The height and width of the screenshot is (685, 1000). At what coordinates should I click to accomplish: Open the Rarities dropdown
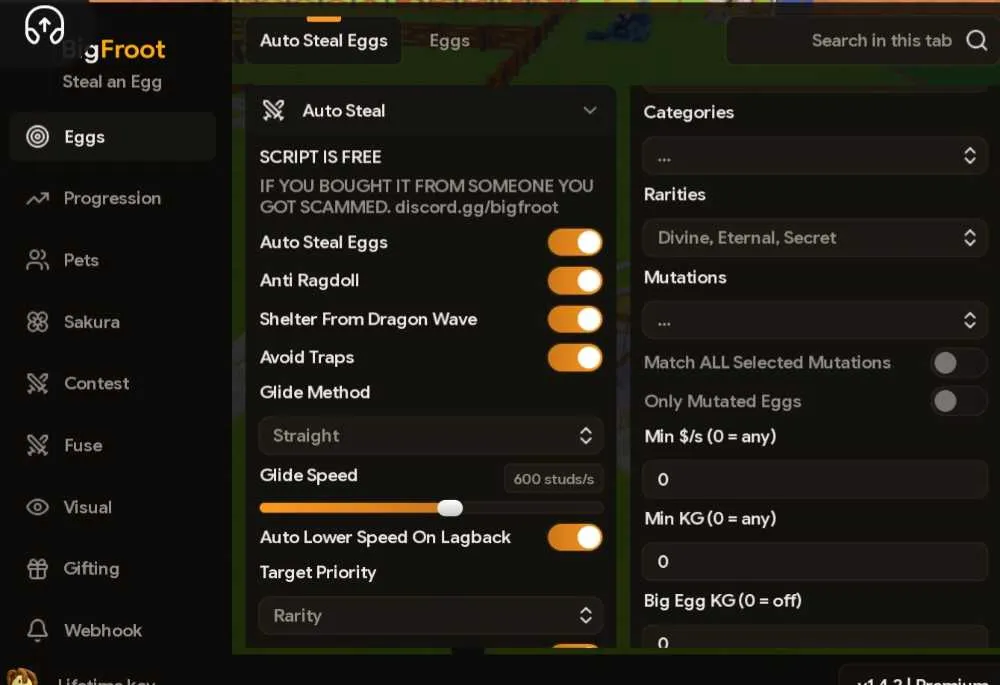click(x=815, y=238)
